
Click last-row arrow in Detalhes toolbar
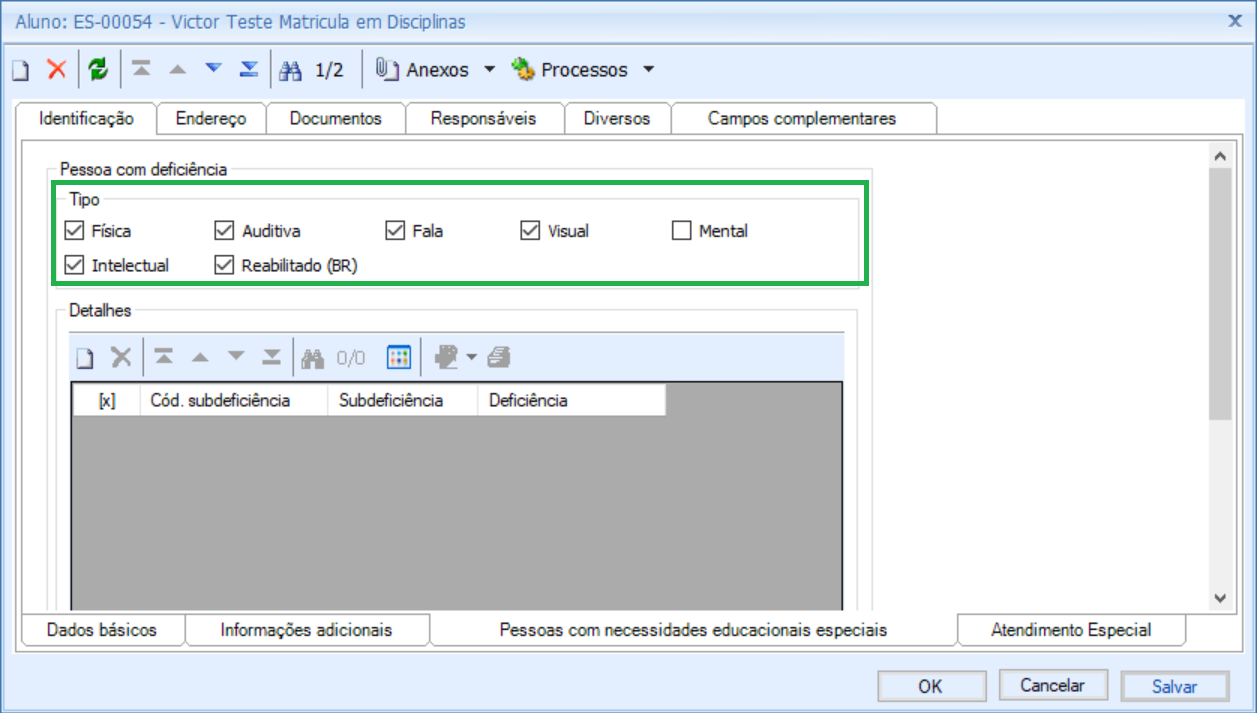pyautogui.click(x=271, y=357)
